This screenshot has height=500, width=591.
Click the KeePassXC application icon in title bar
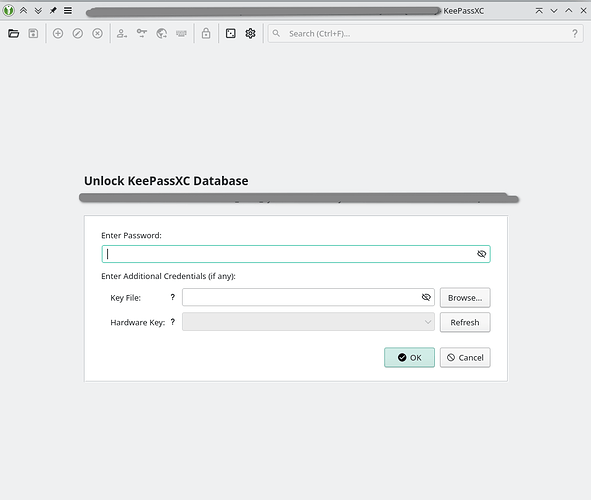point(8,11)
